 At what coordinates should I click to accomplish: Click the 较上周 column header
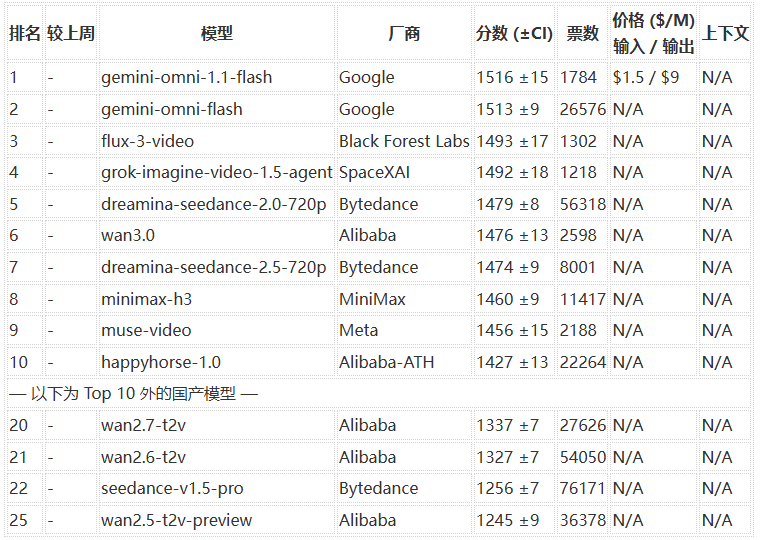[x=71, y=33]
